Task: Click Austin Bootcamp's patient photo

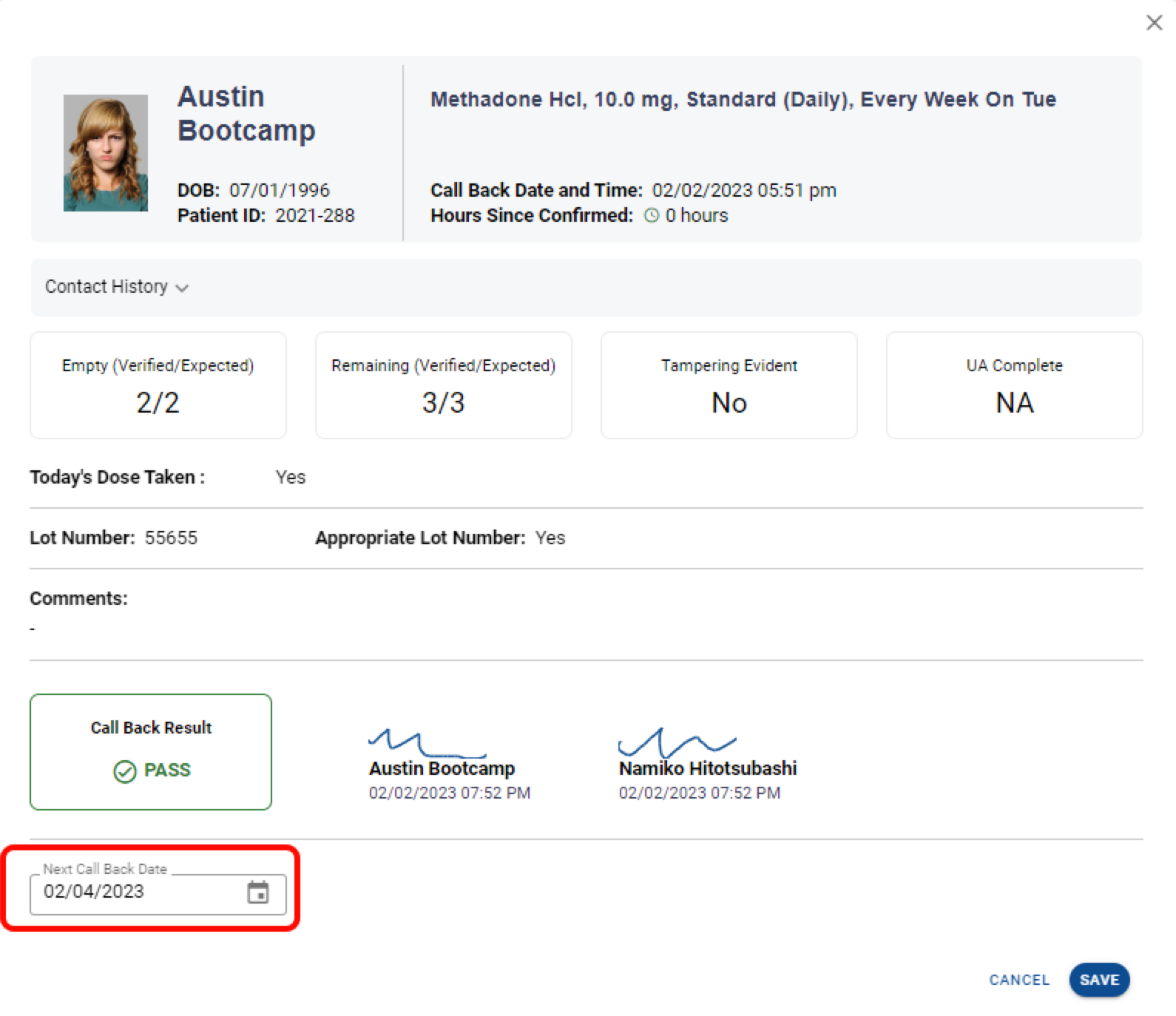Action: (106, 153)
